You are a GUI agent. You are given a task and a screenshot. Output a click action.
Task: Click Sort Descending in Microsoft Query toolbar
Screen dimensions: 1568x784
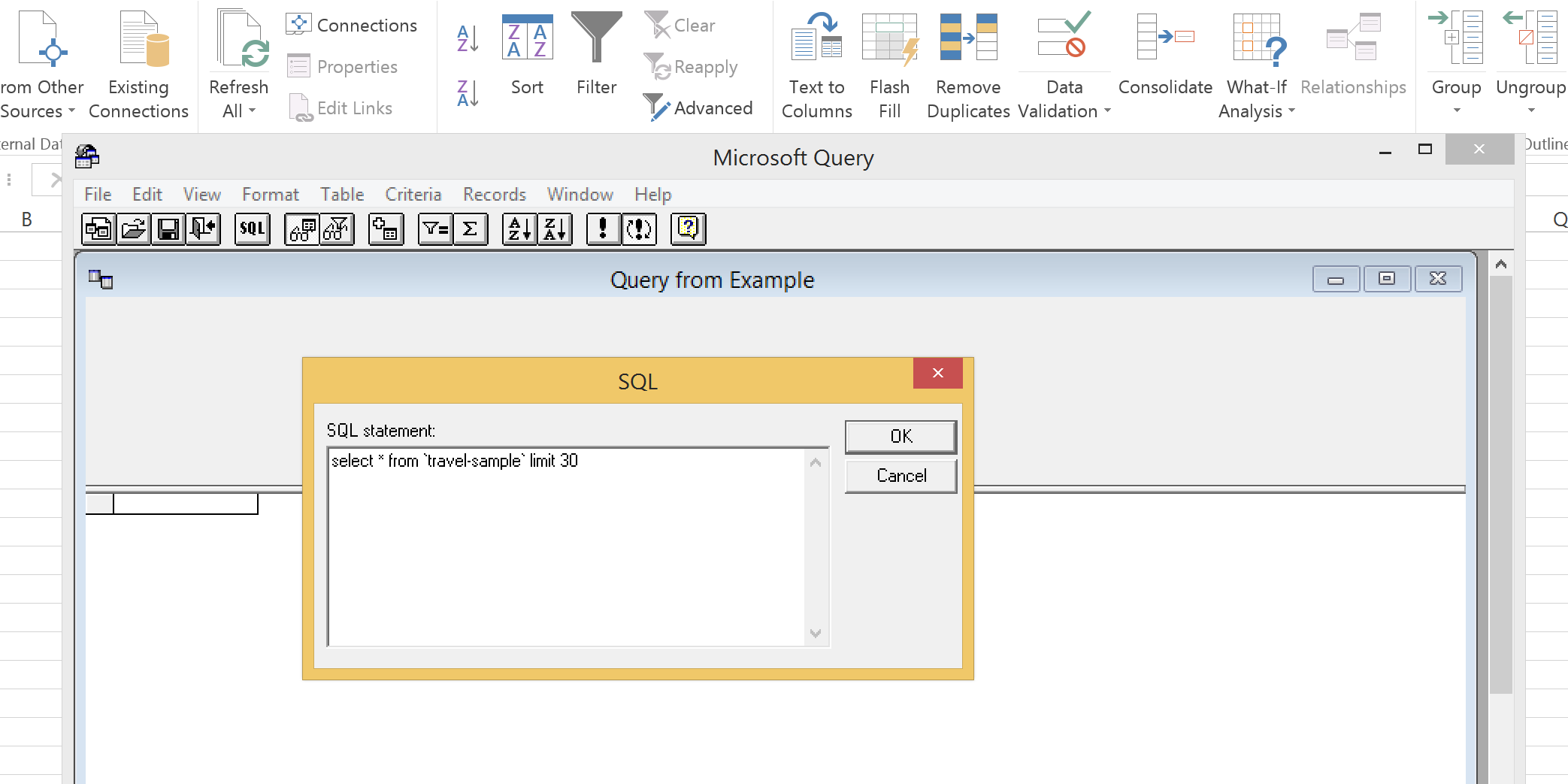(555, 229)
